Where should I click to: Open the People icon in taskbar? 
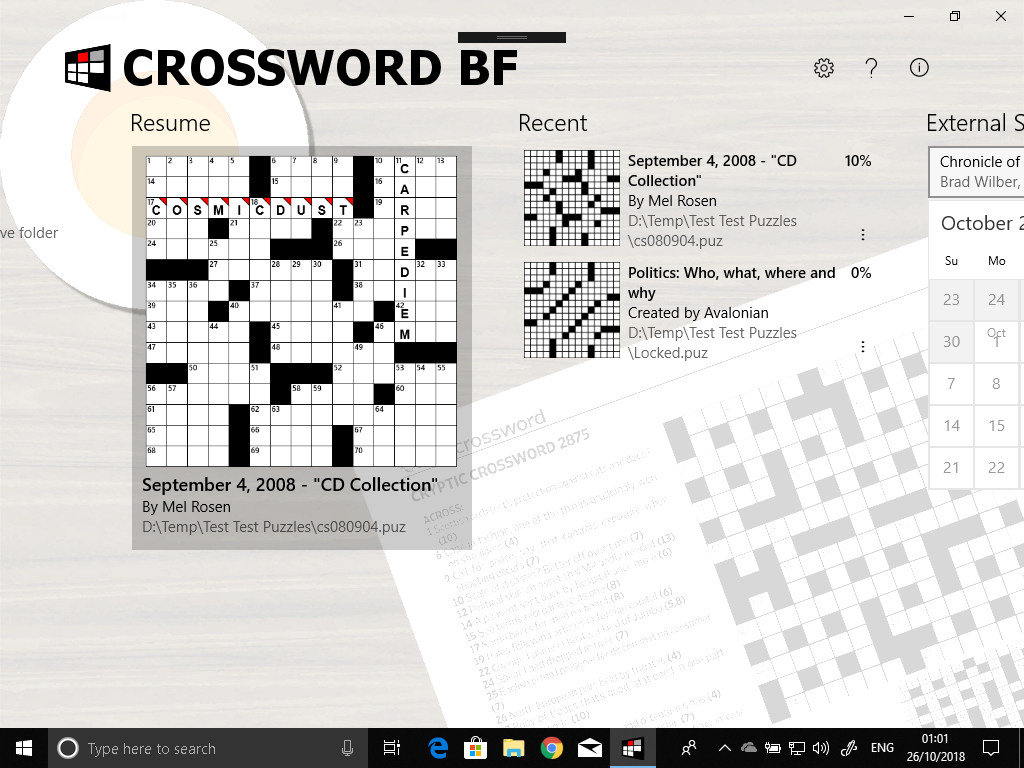tap(688, 748)
